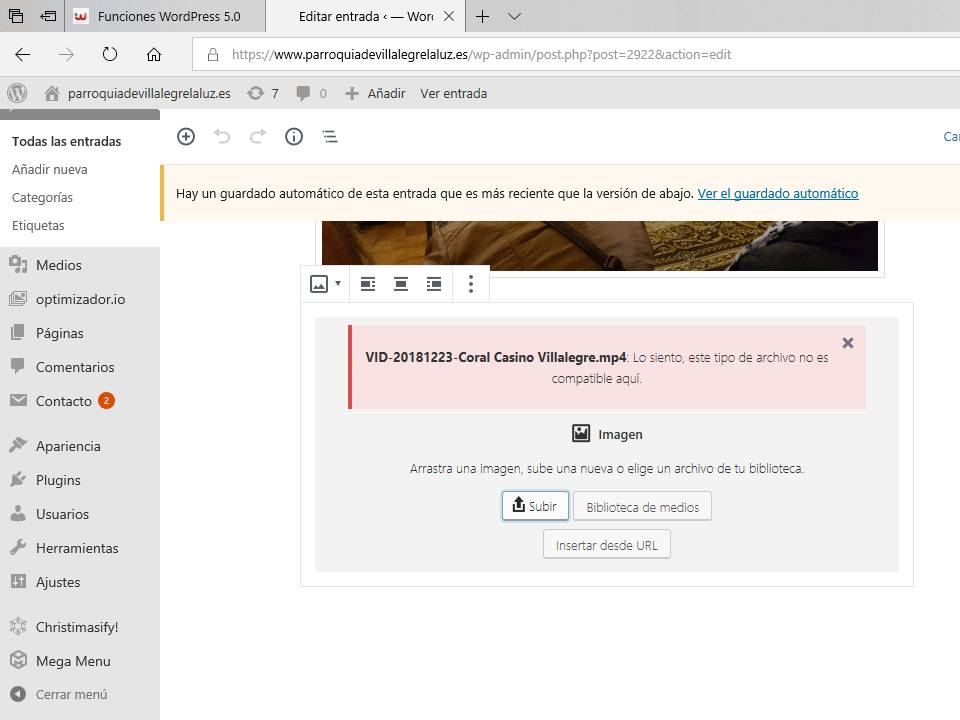Click the padlock site security icon
The height and width of the screenshot is (720, 960).
pyautogui.click(x=212, y=54)
